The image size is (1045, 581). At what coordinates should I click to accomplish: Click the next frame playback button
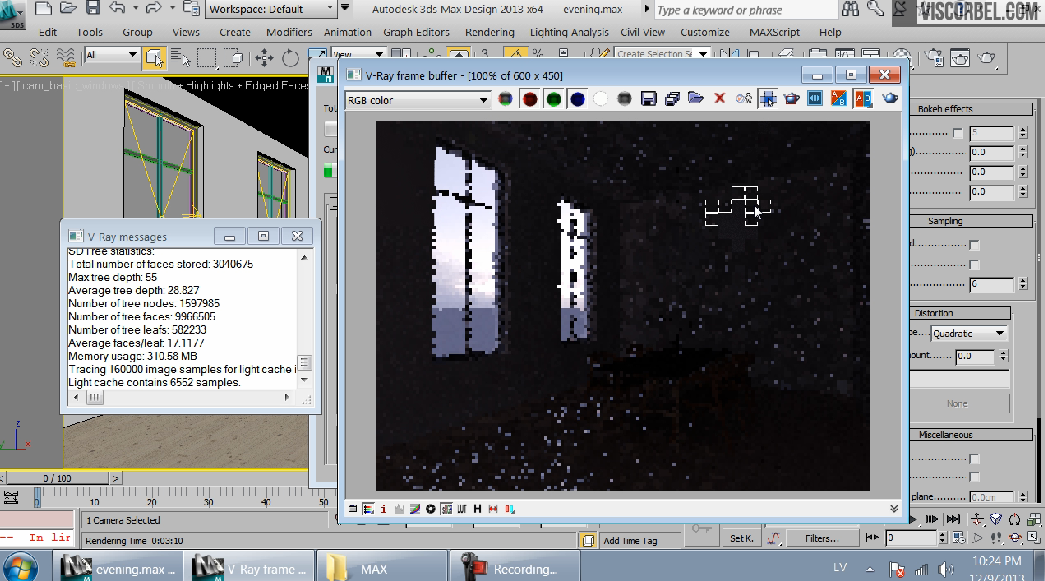point(932,519)
